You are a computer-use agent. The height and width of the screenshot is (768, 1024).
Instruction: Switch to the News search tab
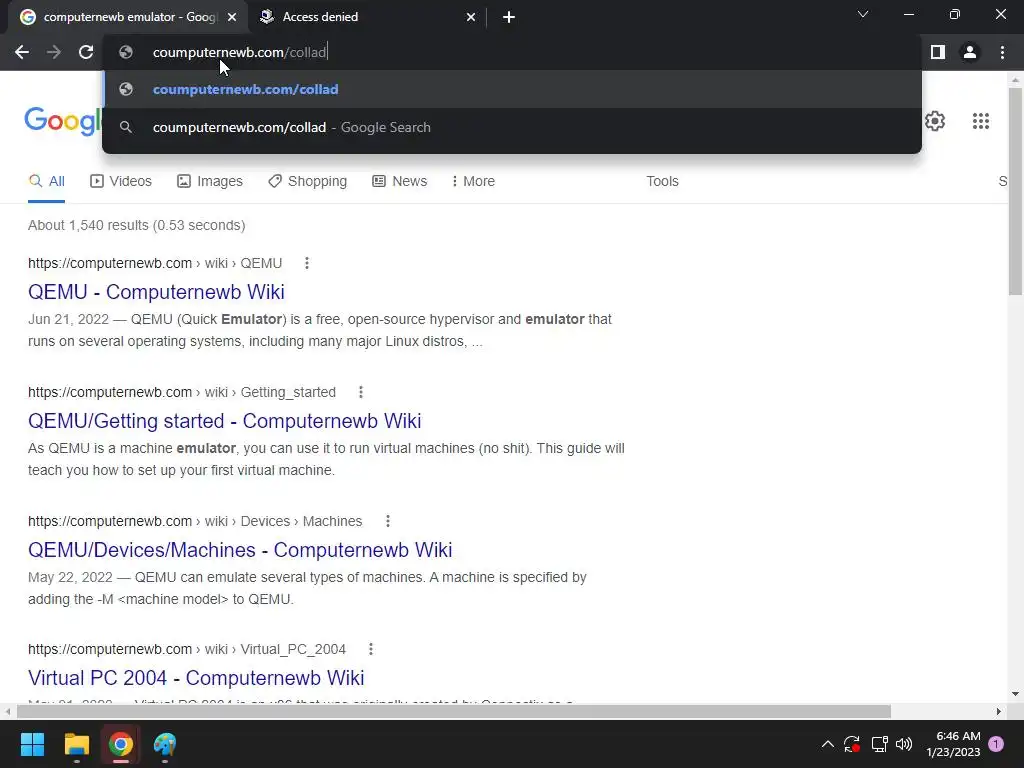pos(400,182)
